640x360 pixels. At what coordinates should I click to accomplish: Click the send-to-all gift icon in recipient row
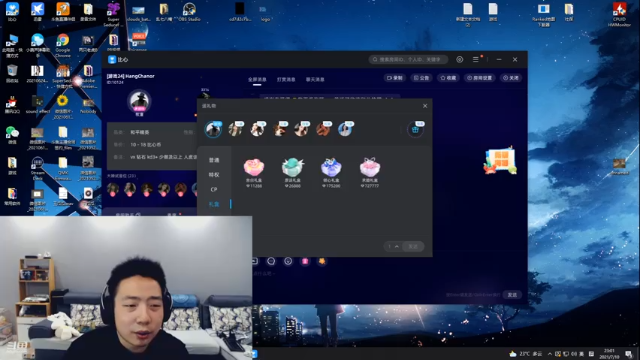(416, 130)
